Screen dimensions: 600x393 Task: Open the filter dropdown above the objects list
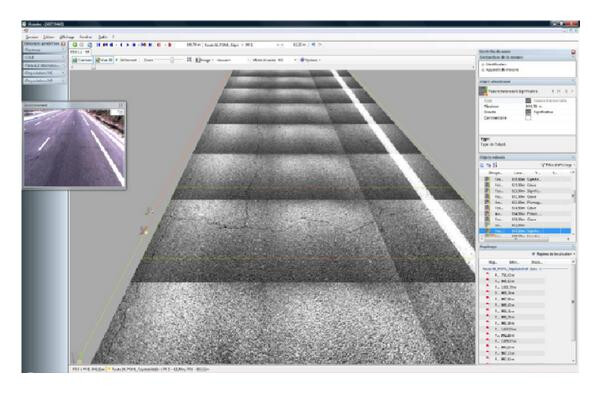[558, 165]
